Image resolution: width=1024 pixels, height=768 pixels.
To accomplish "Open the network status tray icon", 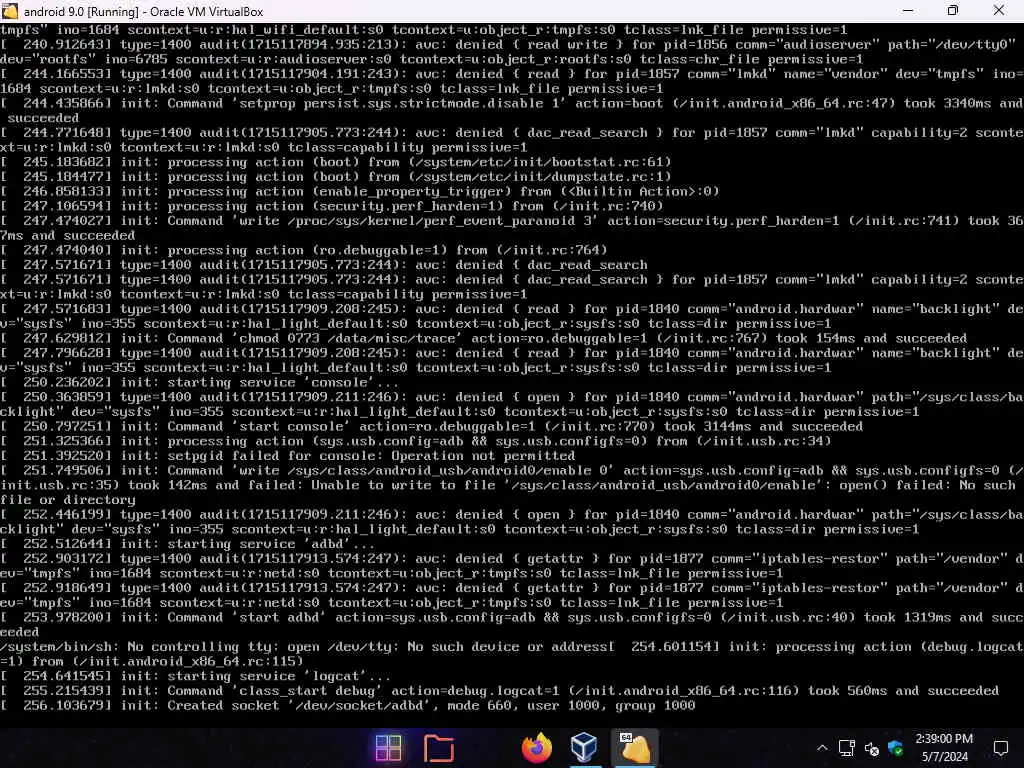I will [x=847, y=748].
